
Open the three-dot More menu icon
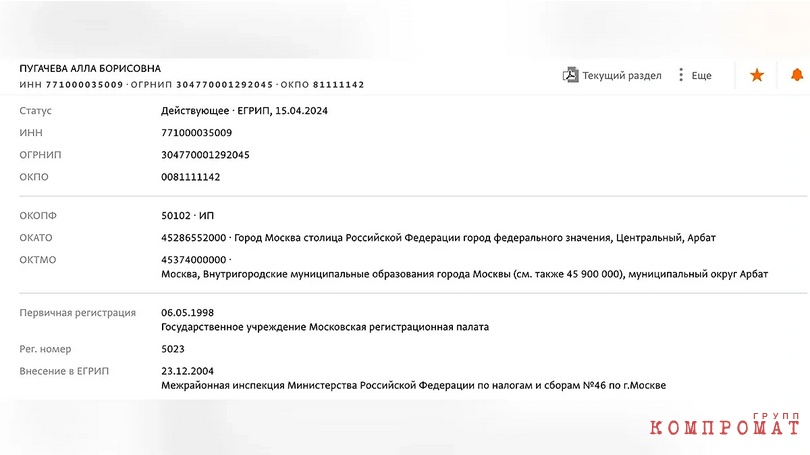coord(681,75)
